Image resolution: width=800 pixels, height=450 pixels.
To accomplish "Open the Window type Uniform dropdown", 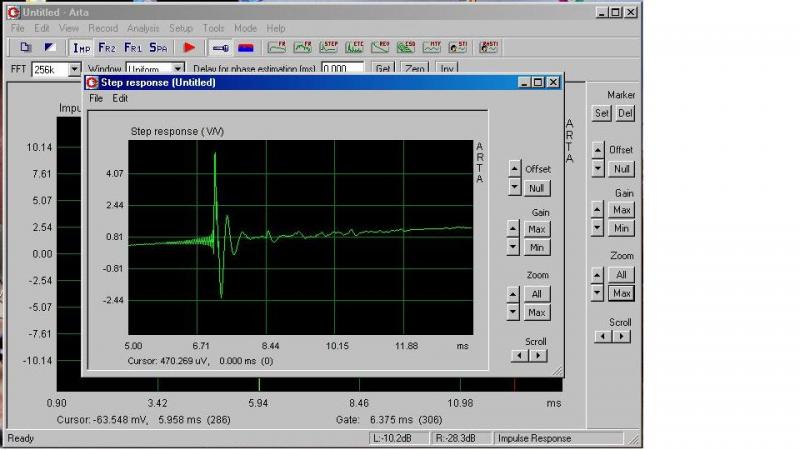I will (181, 69).
